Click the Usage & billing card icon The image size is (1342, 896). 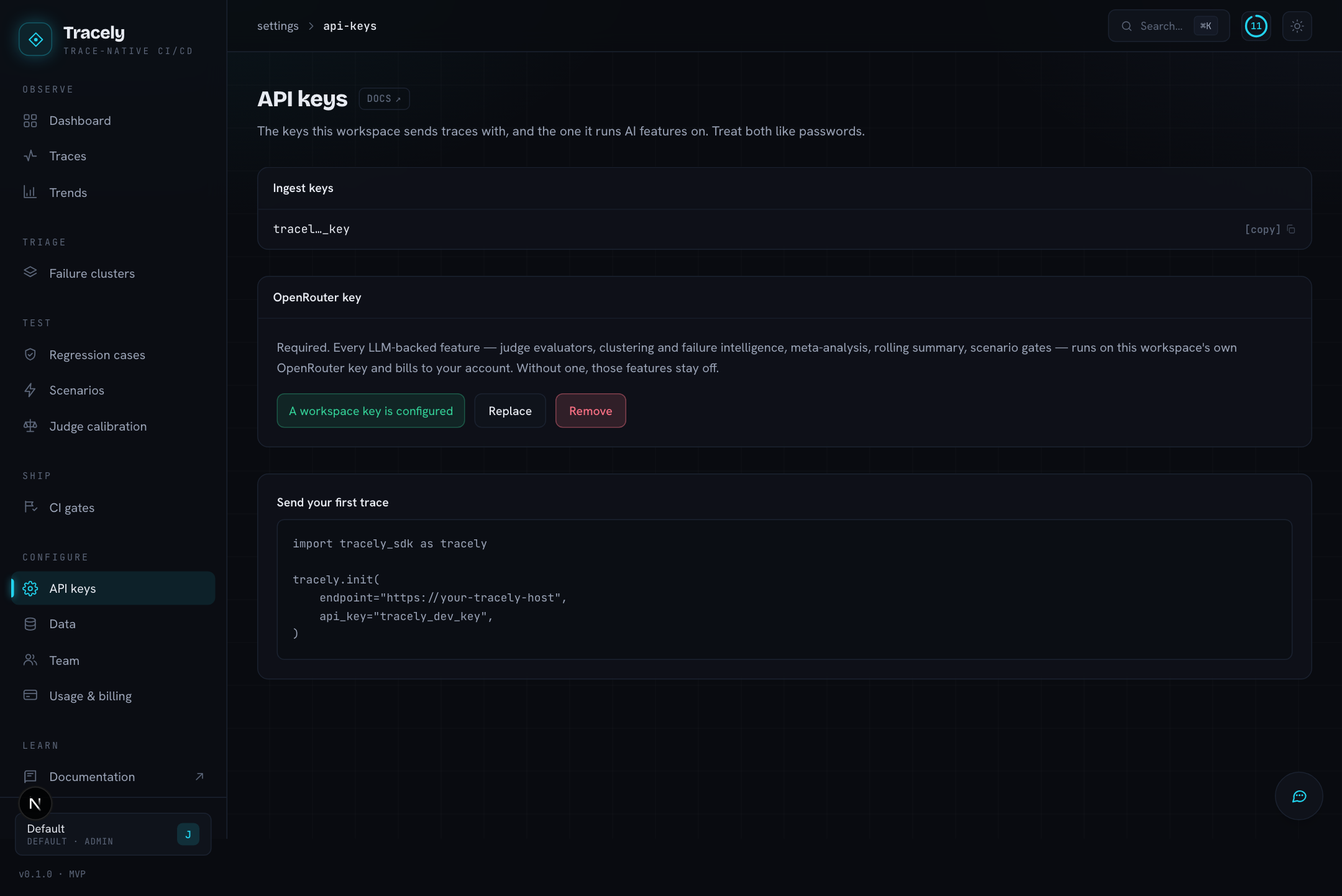click(30, 695)
